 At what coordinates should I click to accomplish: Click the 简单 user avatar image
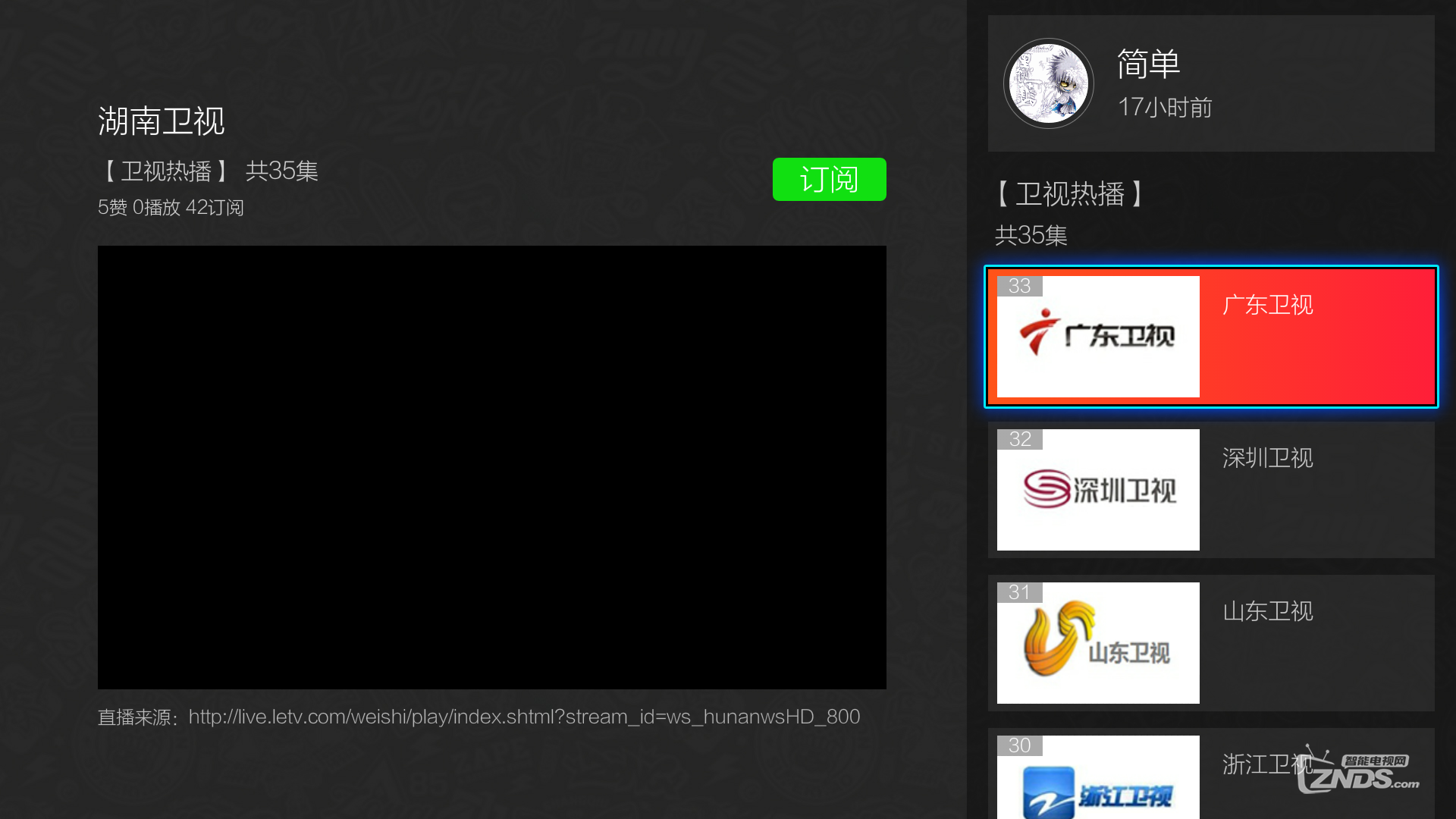point(1049,83)
